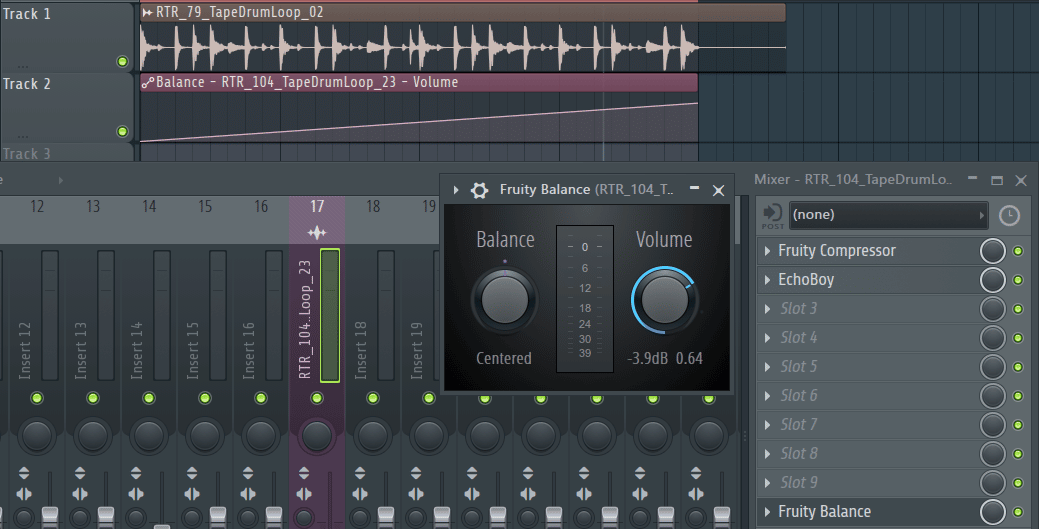The image size is (1039, 529).
Task: Expand Slot 6 menu arrow
Action: tap(767, 396)
